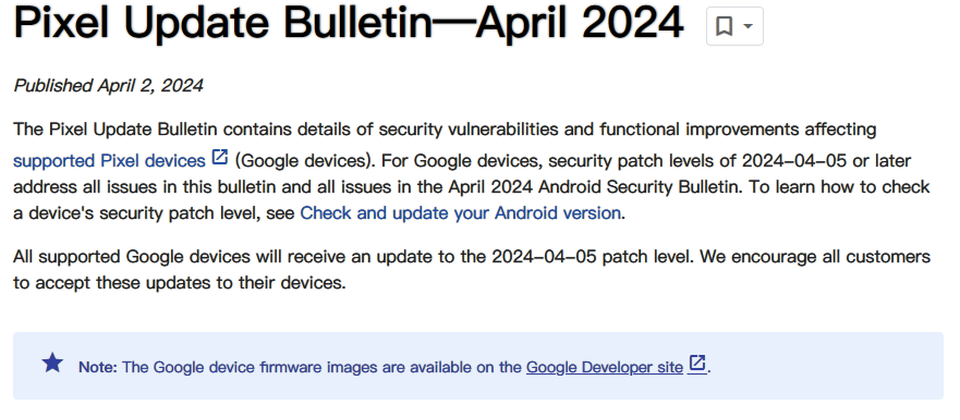960x420 pixels.
Task: Click external-link icon after supported Pixel devices
Action: (x=220, y=157)
